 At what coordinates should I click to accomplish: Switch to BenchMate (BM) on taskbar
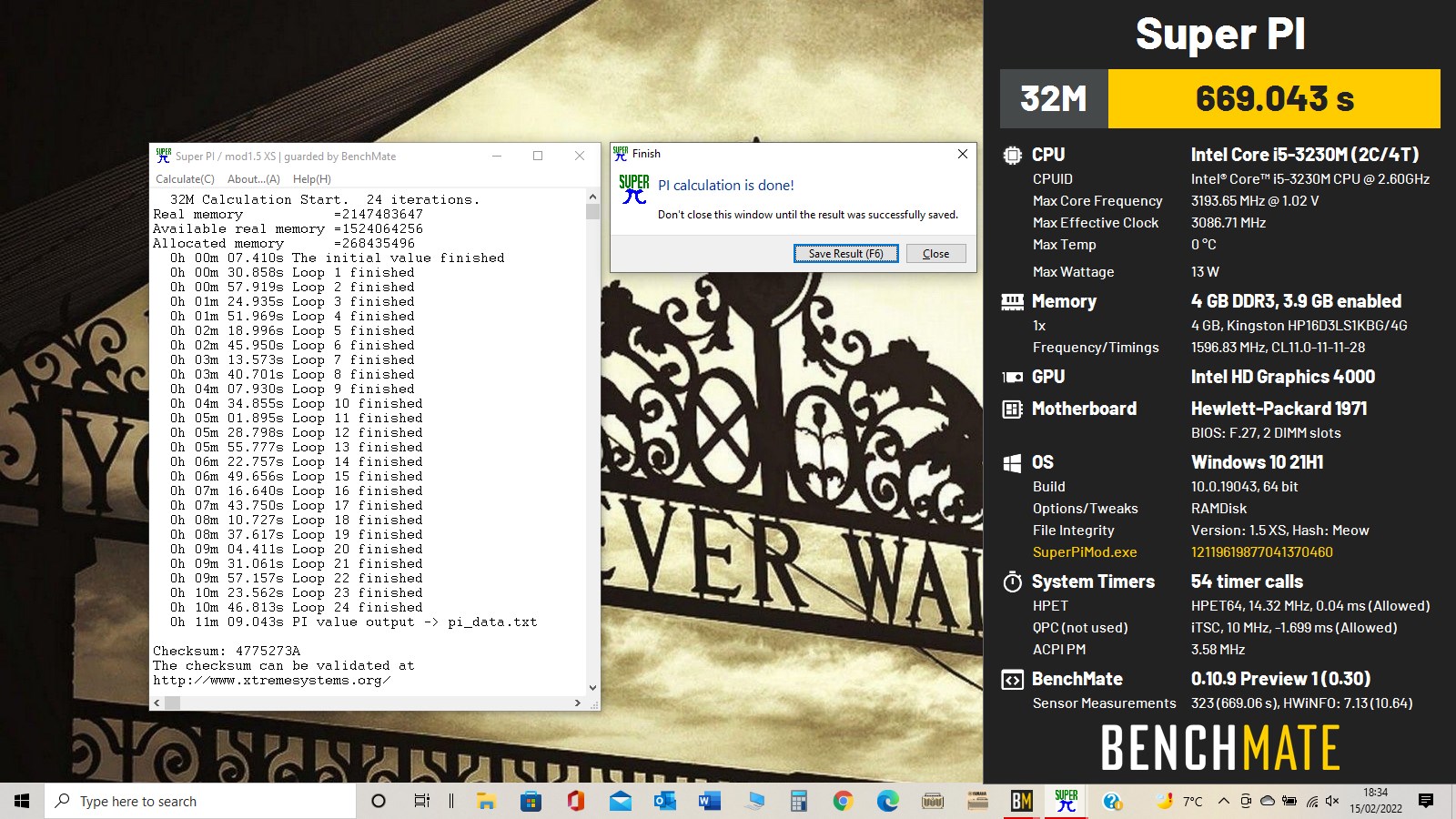1022,801
